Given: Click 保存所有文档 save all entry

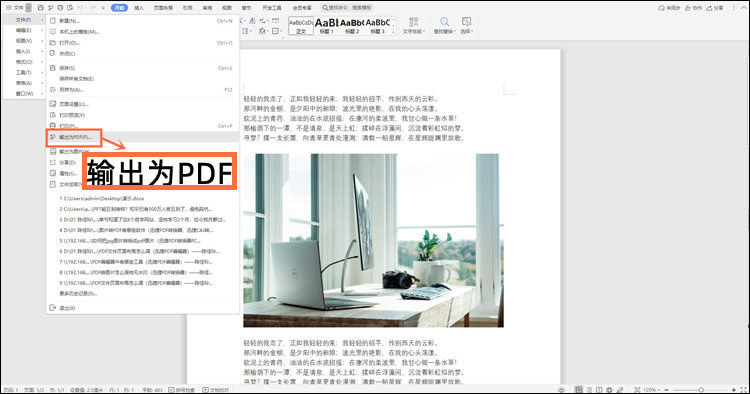Looking at the screenshot, I should click(x=143, y=78).
